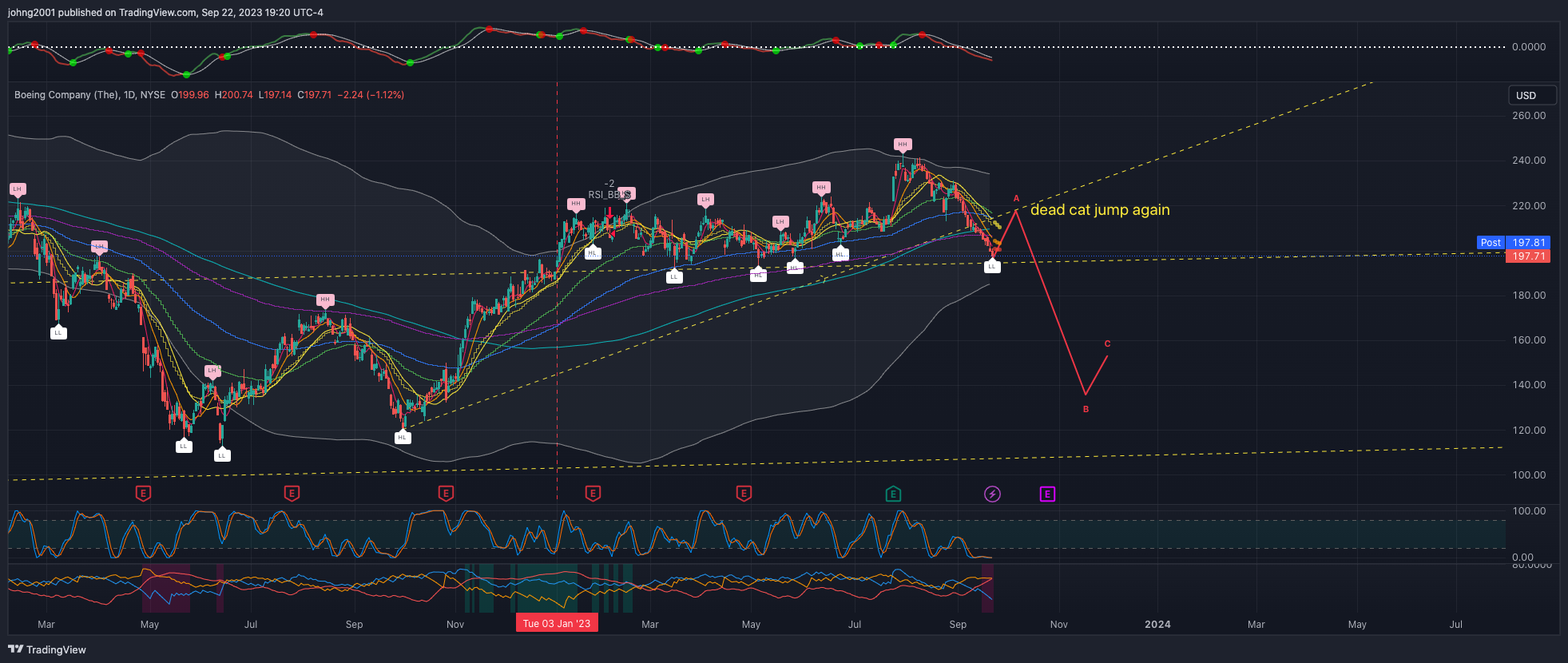Click the TradingView logo
This screenshot has width=1568, height=663.
tap(47, 649)
